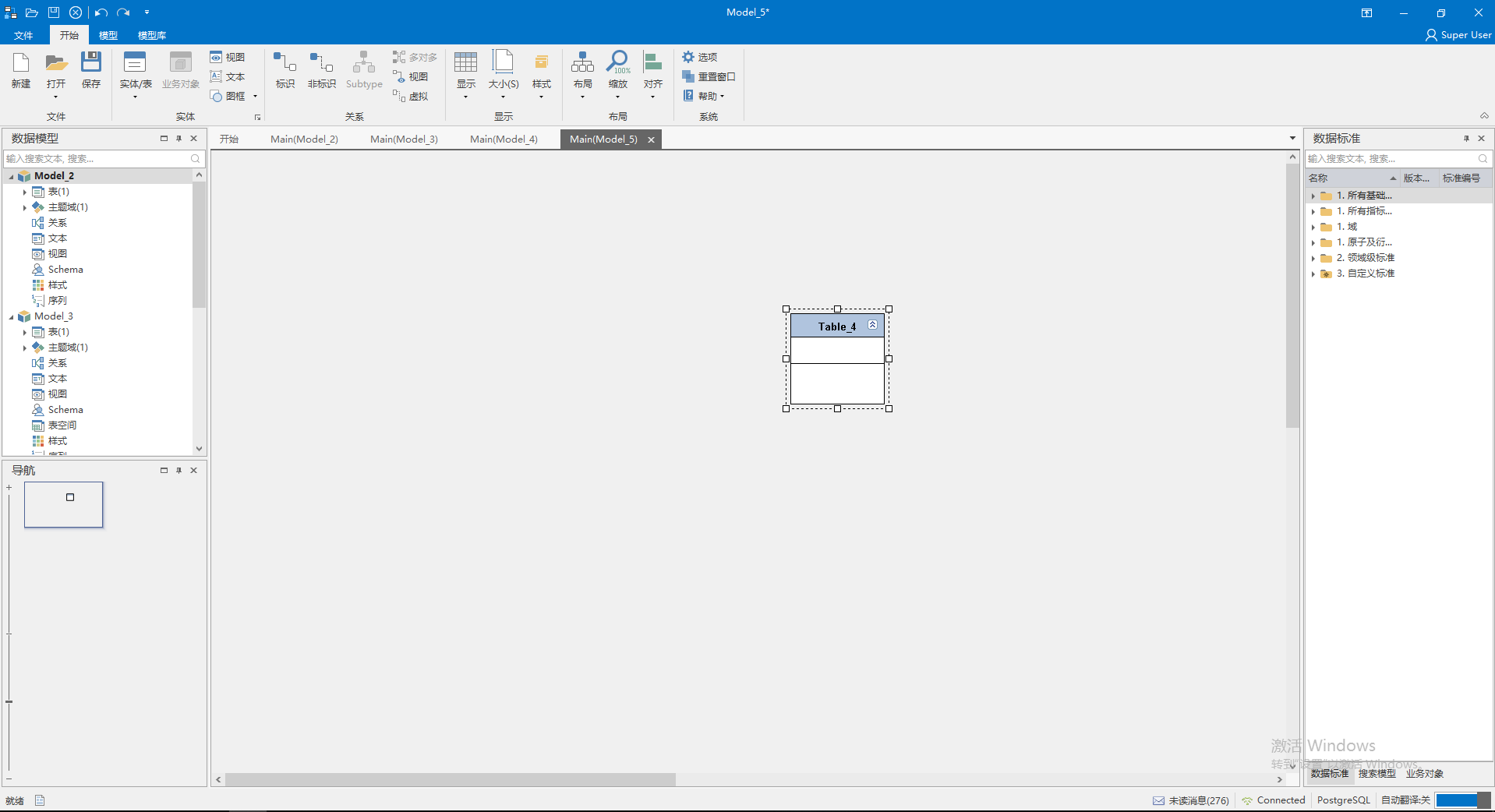
Task: Open the 选项 options gear
Action: point(688,57)
